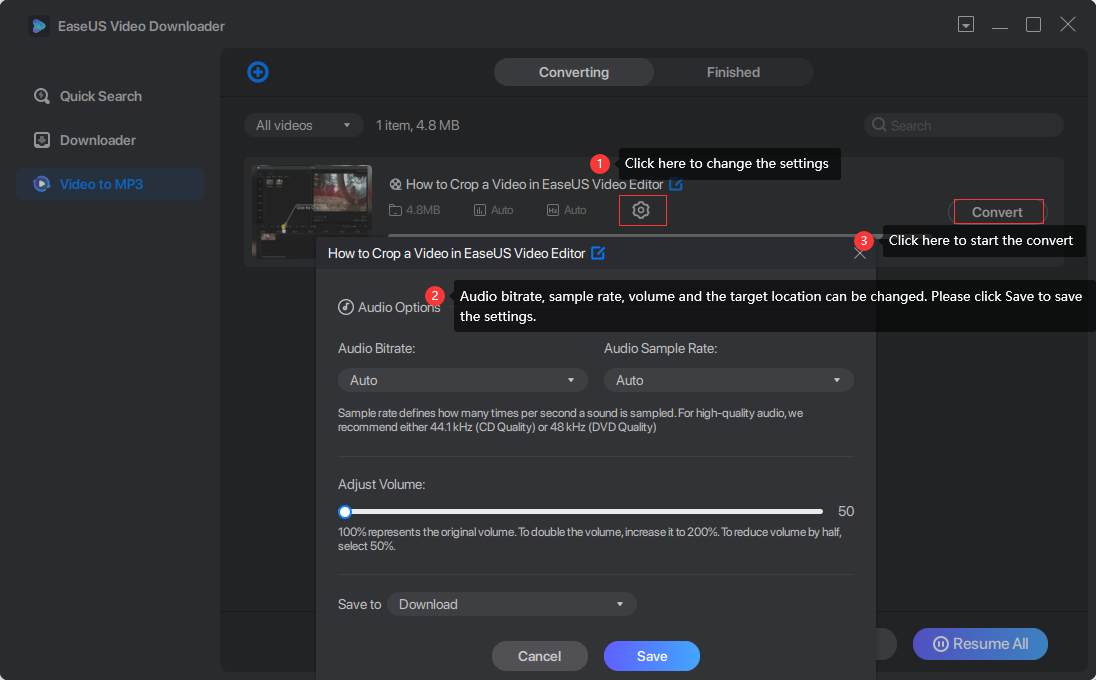
Task: Open conversion settings via the gear icon
Action: point(641,210)
